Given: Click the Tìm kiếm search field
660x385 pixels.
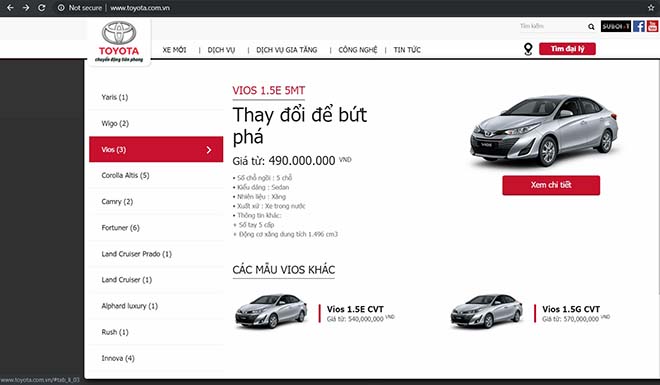Looking at the screenshot, I should click(552, 26).
